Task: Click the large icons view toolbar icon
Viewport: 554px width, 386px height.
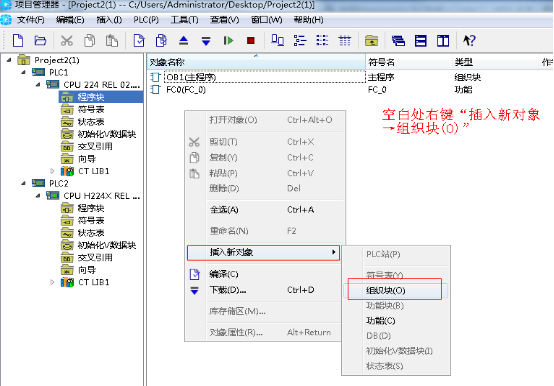Action: 277,40
